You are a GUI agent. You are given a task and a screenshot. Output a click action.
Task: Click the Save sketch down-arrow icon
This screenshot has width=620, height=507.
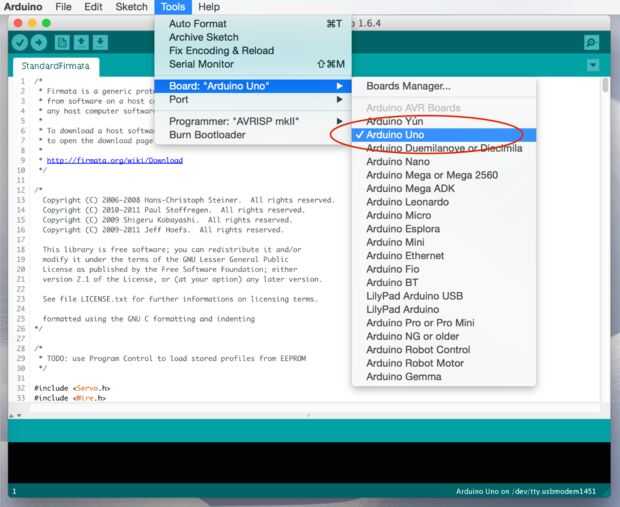point(100,42)
